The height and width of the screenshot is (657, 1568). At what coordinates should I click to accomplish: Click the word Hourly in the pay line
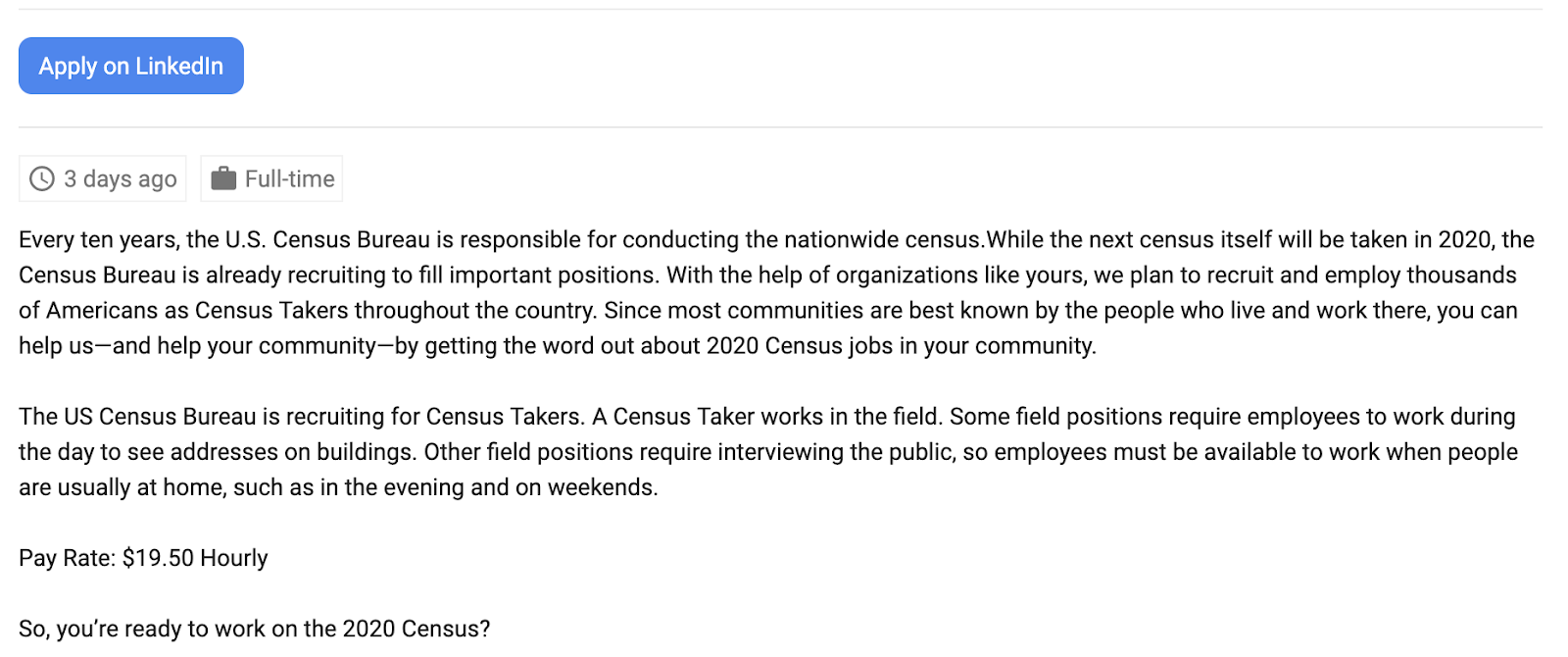[x=234, y=558]
